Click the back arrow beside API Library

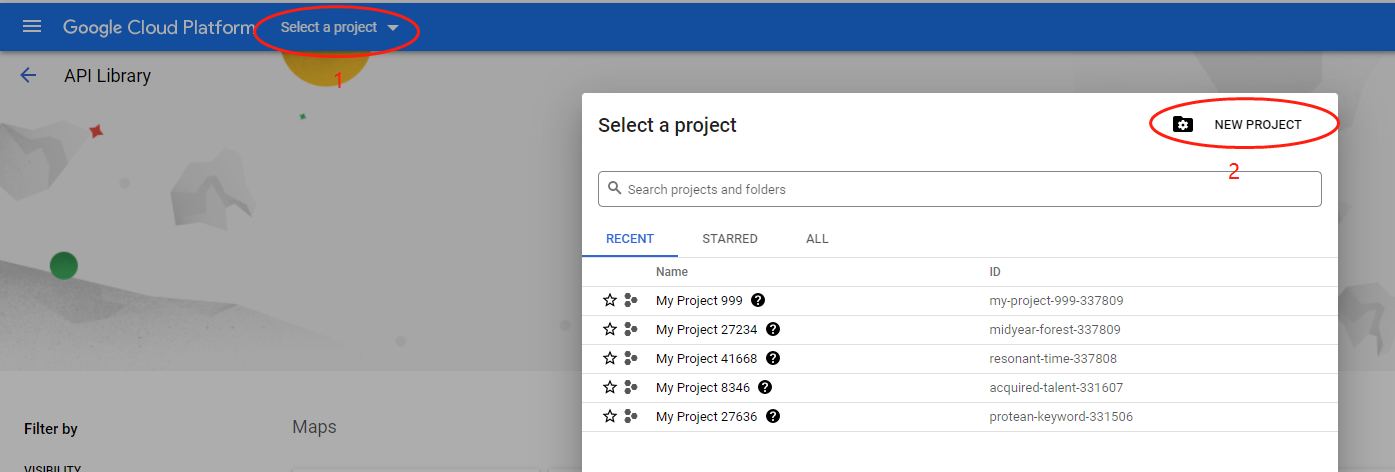(28, 76)
